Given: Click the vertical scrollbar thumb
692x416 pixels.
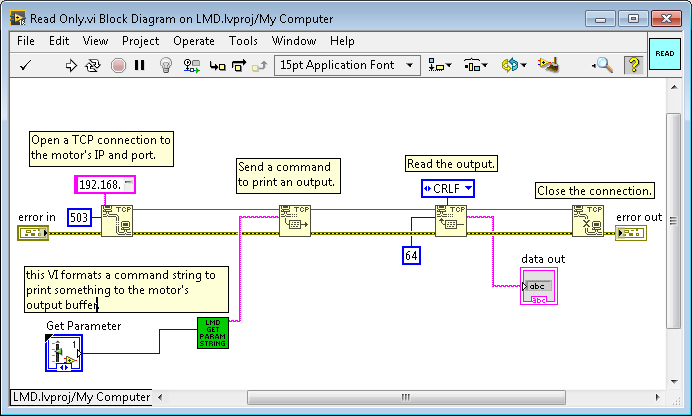Looking at the screenshot, I should 674,221.
